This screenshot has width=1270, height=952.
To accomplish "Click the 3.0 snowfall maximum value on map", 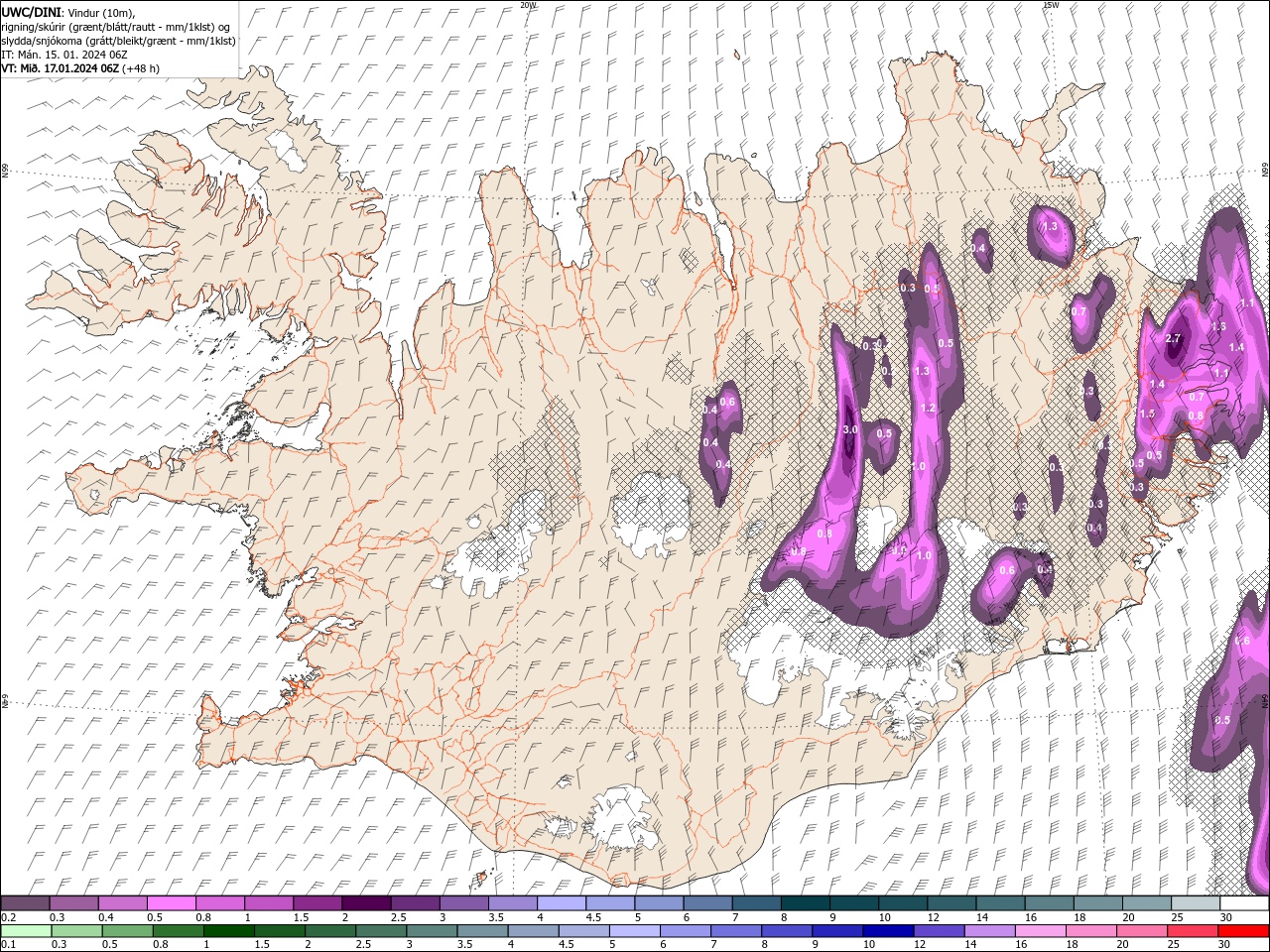I will point(850,430).
